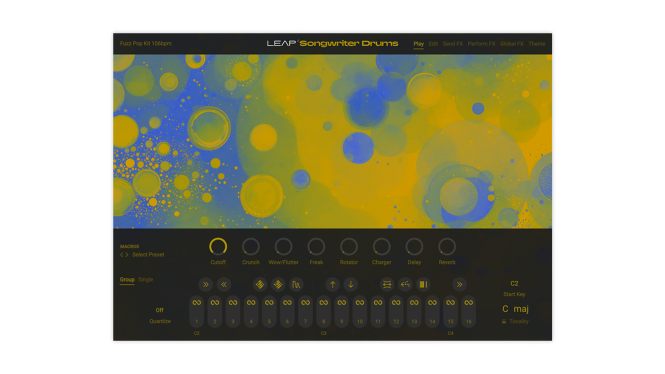The height and width of the screenshot is (374, 665).
Task: Toggle loop mode on pad 4
Action: click(251, 302)
